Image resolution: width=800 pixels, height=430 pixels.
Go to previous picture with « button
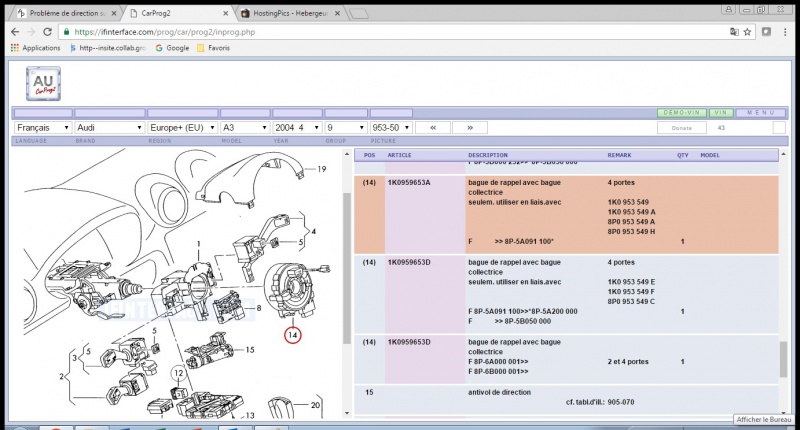coord(433,128)
